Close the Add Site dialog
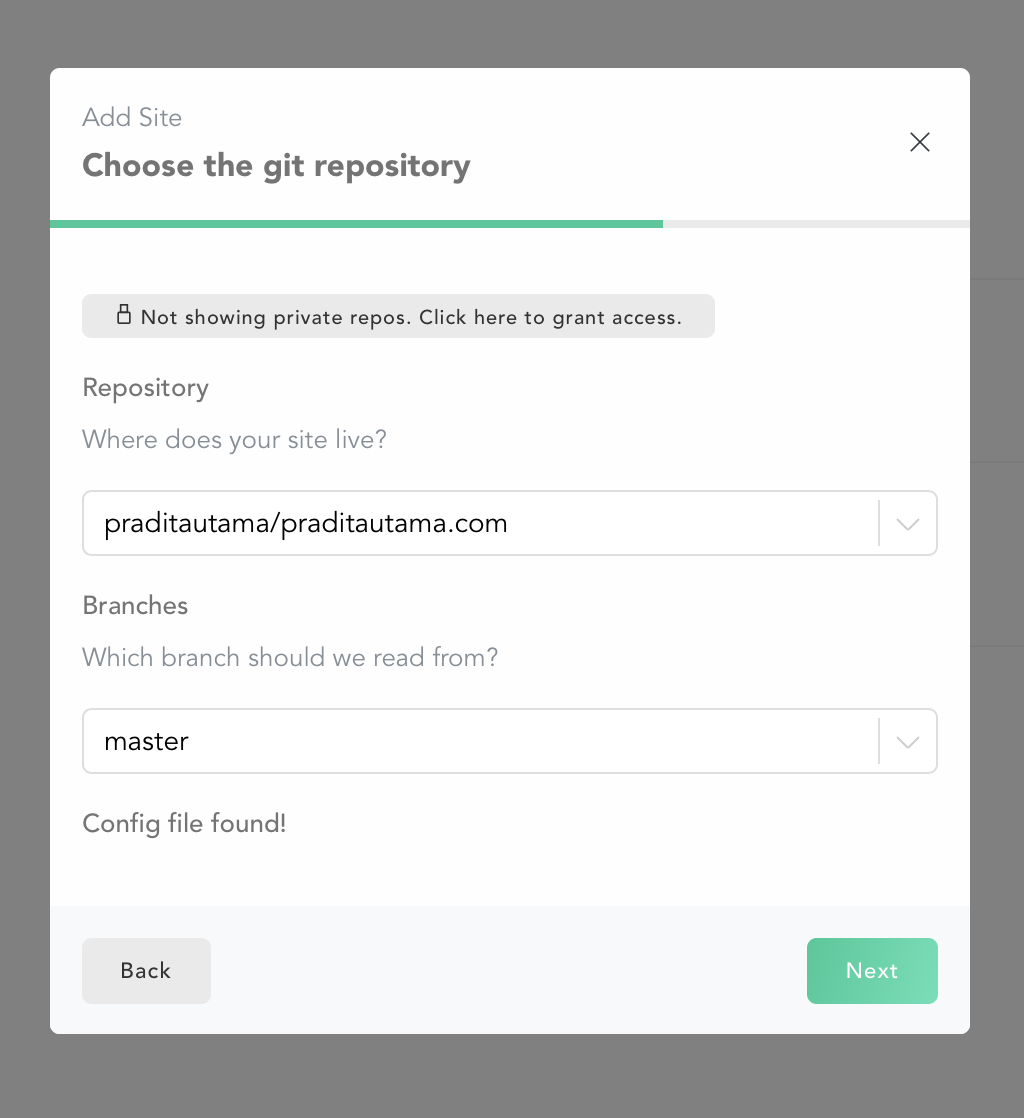 tap(920, 142)
